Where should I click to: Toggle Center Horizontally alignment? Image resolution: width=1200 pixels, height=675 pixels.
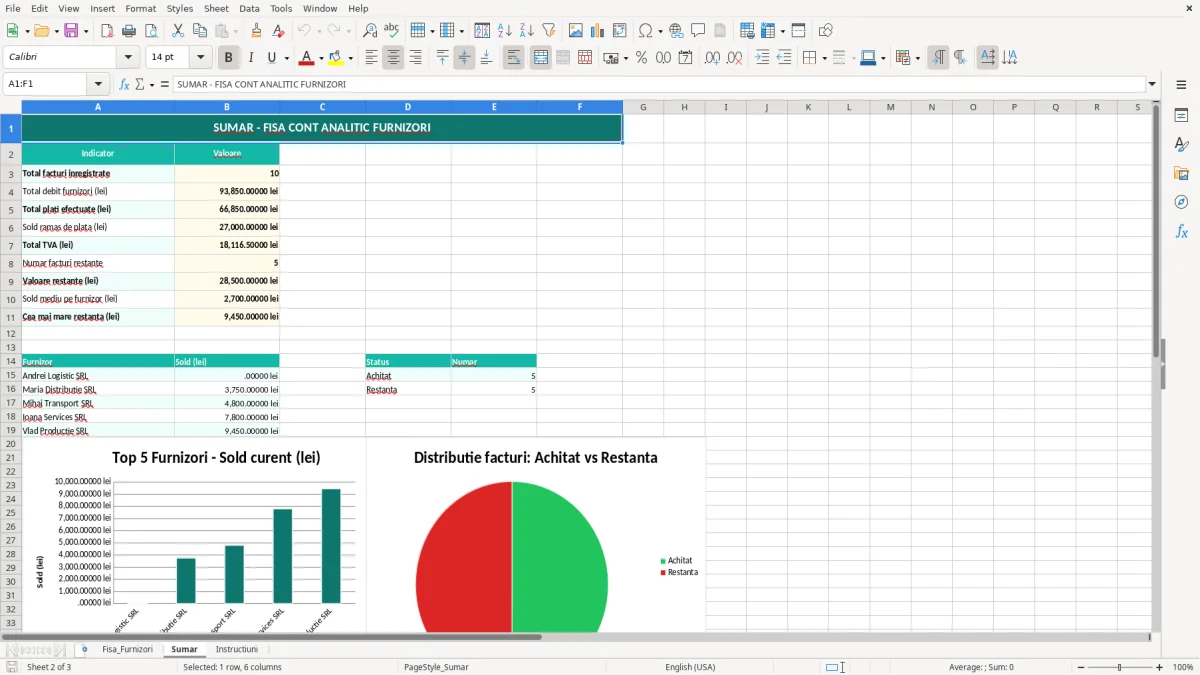point(393,58)
